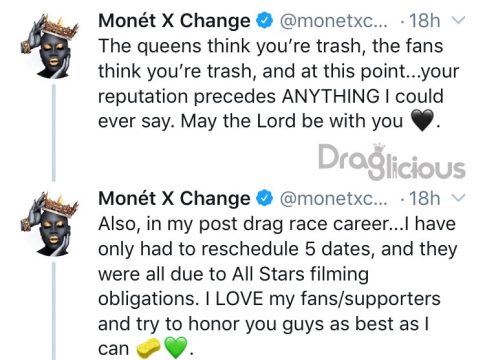Open @monetxc handle in second tweet
The width and height of the screenshot is (485, 360).
point(334,199)
